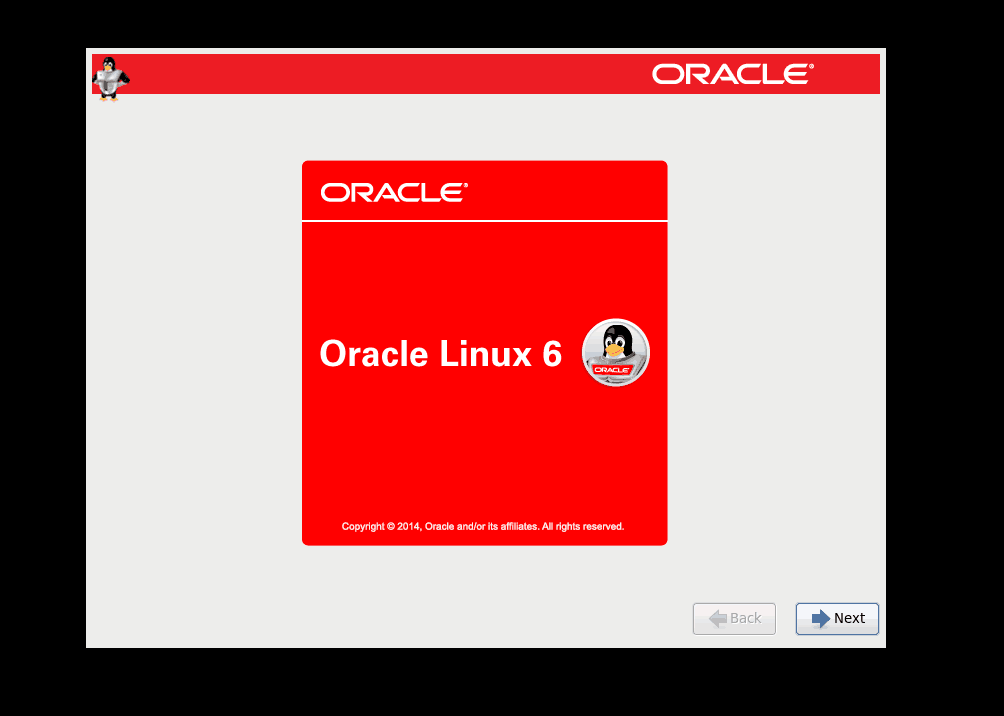Click the white divider line in the splash card
This screenshot has height=716, width=1004.
pos(484,220)
